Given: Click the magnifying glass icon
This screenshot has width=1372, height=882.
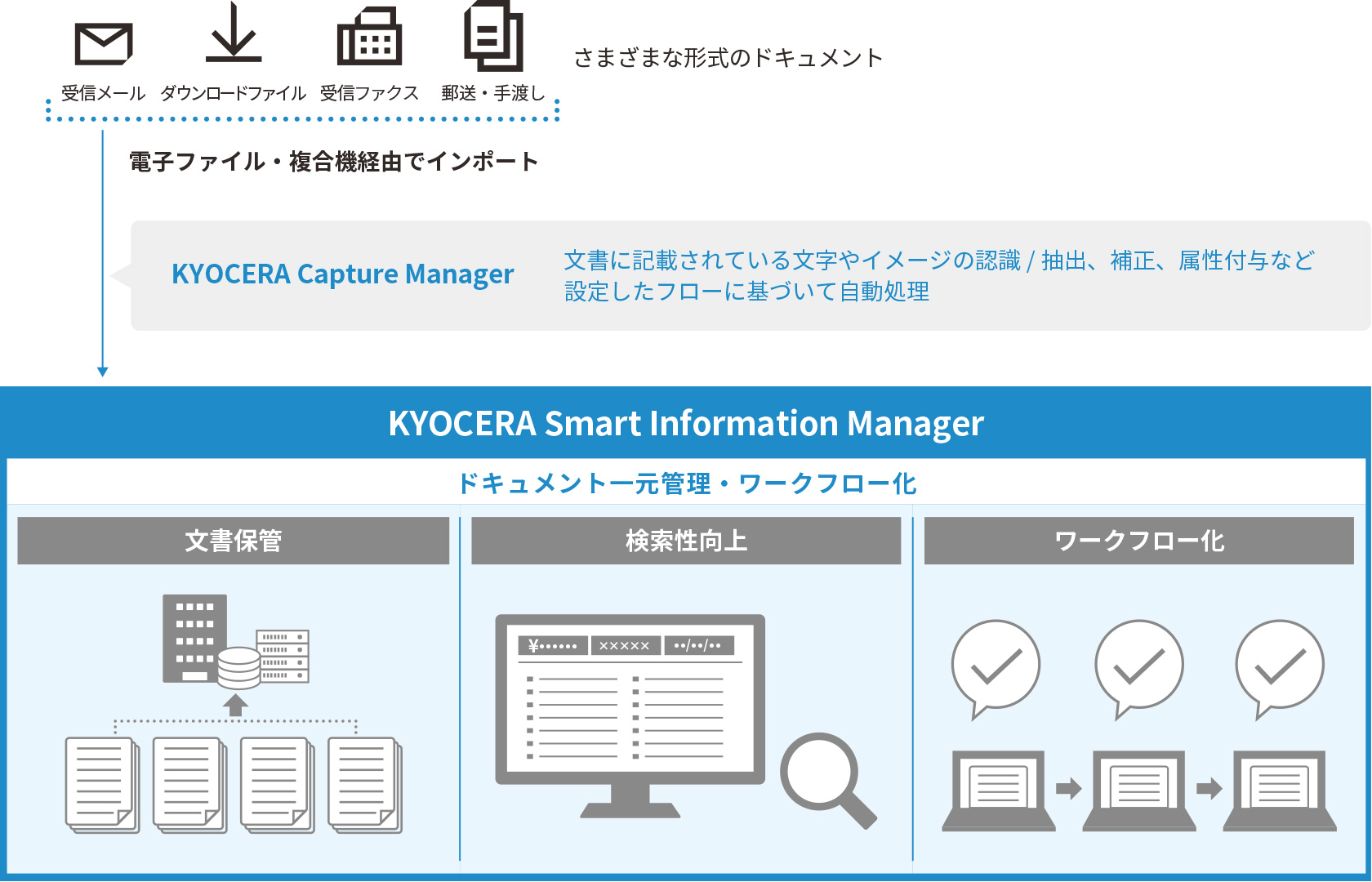Looking at the screenshot, I should (827, 781).
